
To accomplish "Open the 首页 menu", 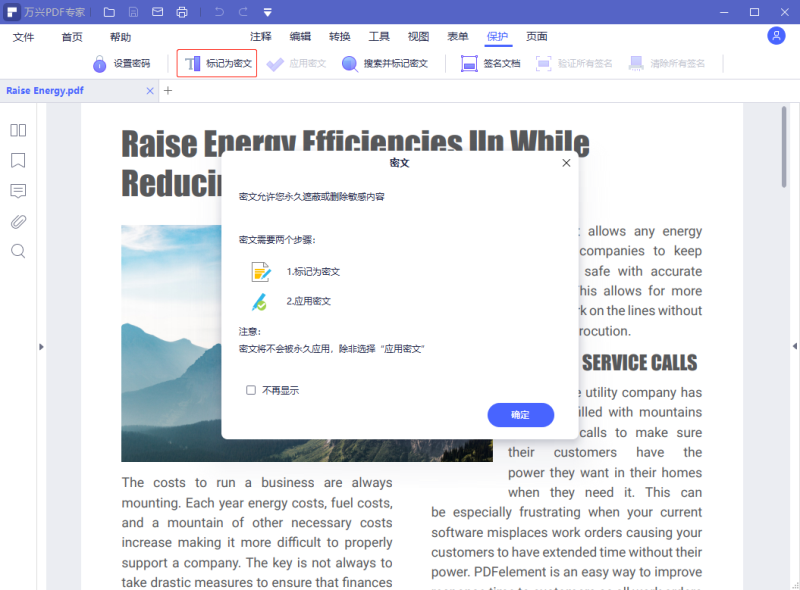I will coord(72,37).
